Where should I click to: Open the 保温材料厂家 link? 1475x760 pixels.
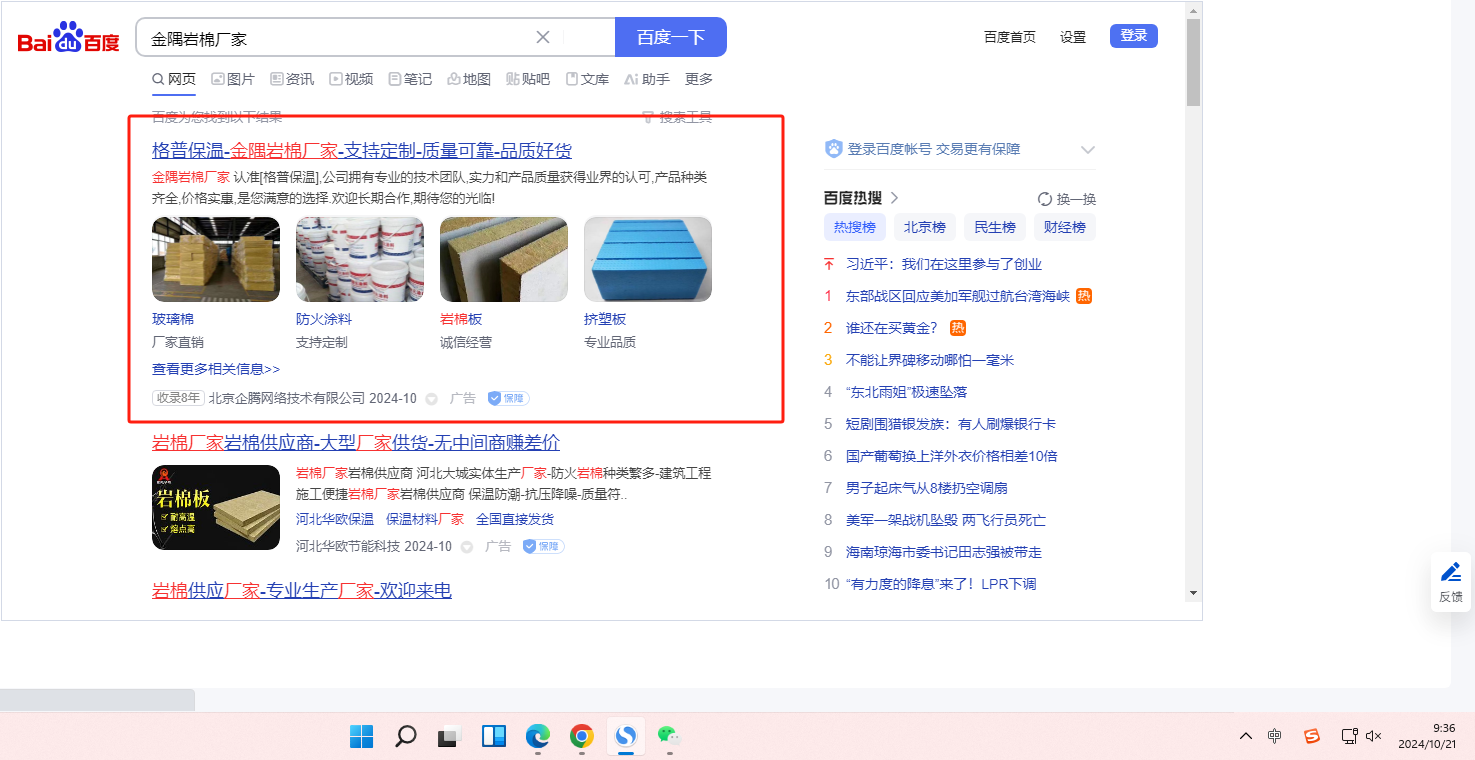[x=425, y=519]
